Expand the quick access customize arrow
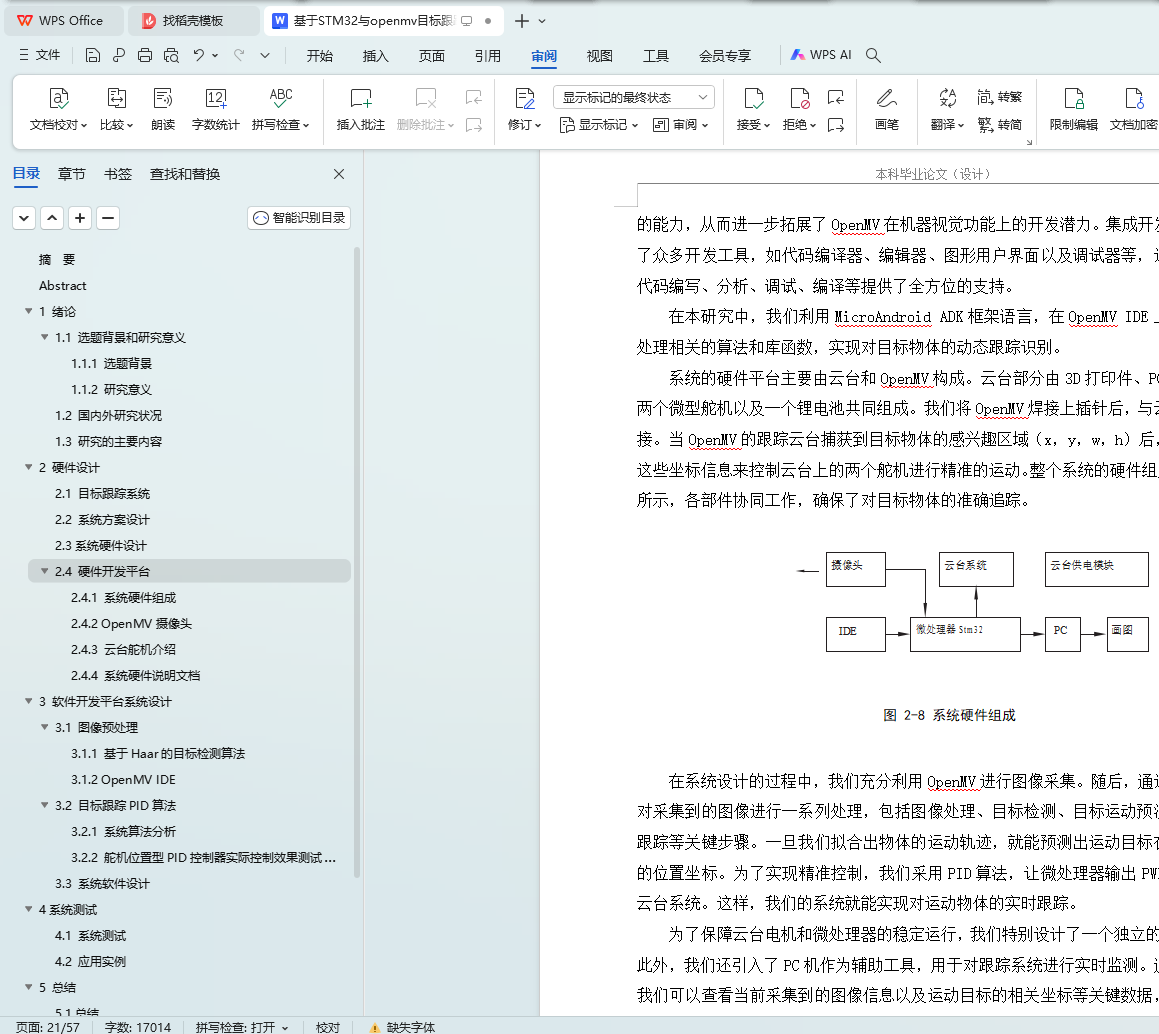 (265, 55)
